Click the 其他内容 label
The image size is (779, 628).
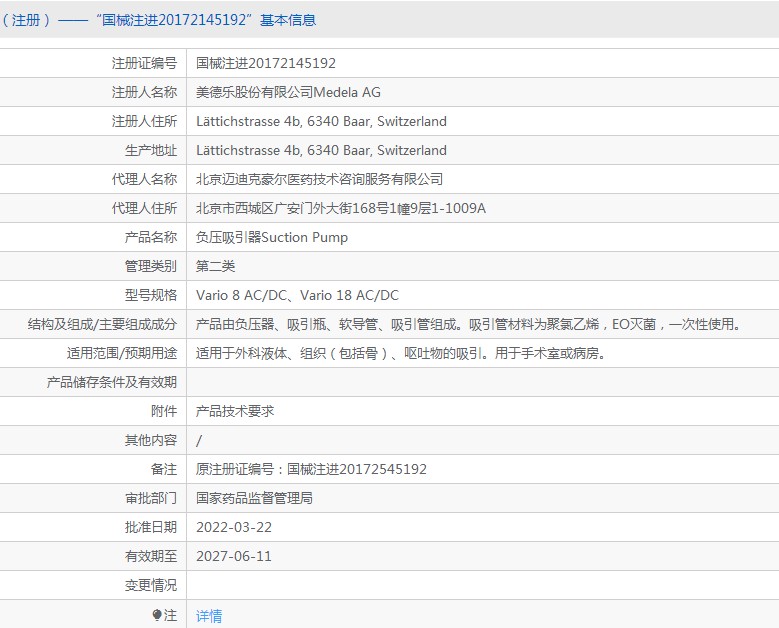point(151,440)
